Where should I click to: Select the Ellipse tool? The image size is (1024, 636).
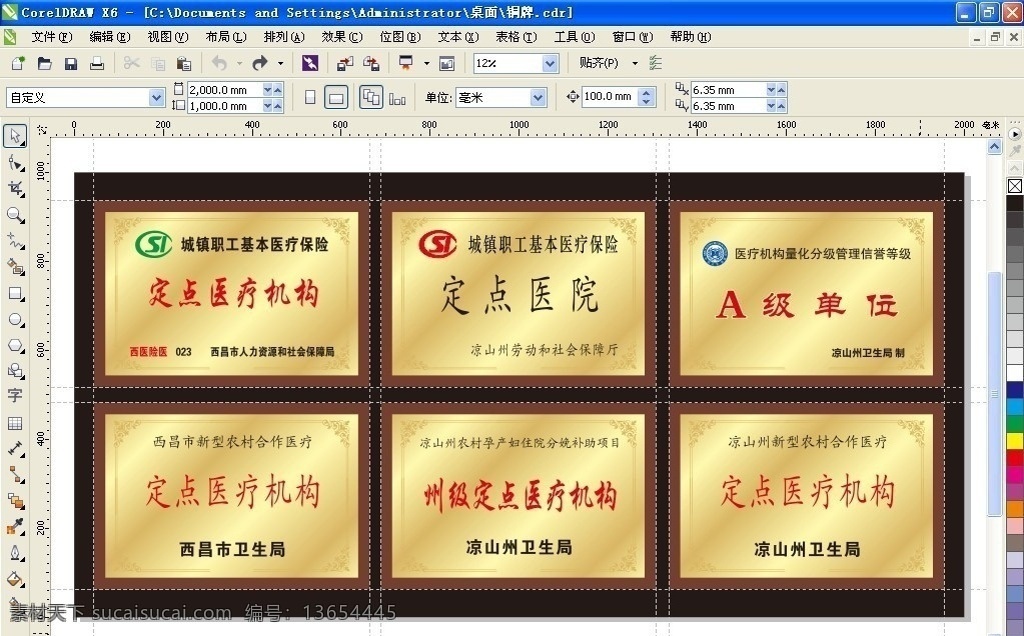point(15,319)
